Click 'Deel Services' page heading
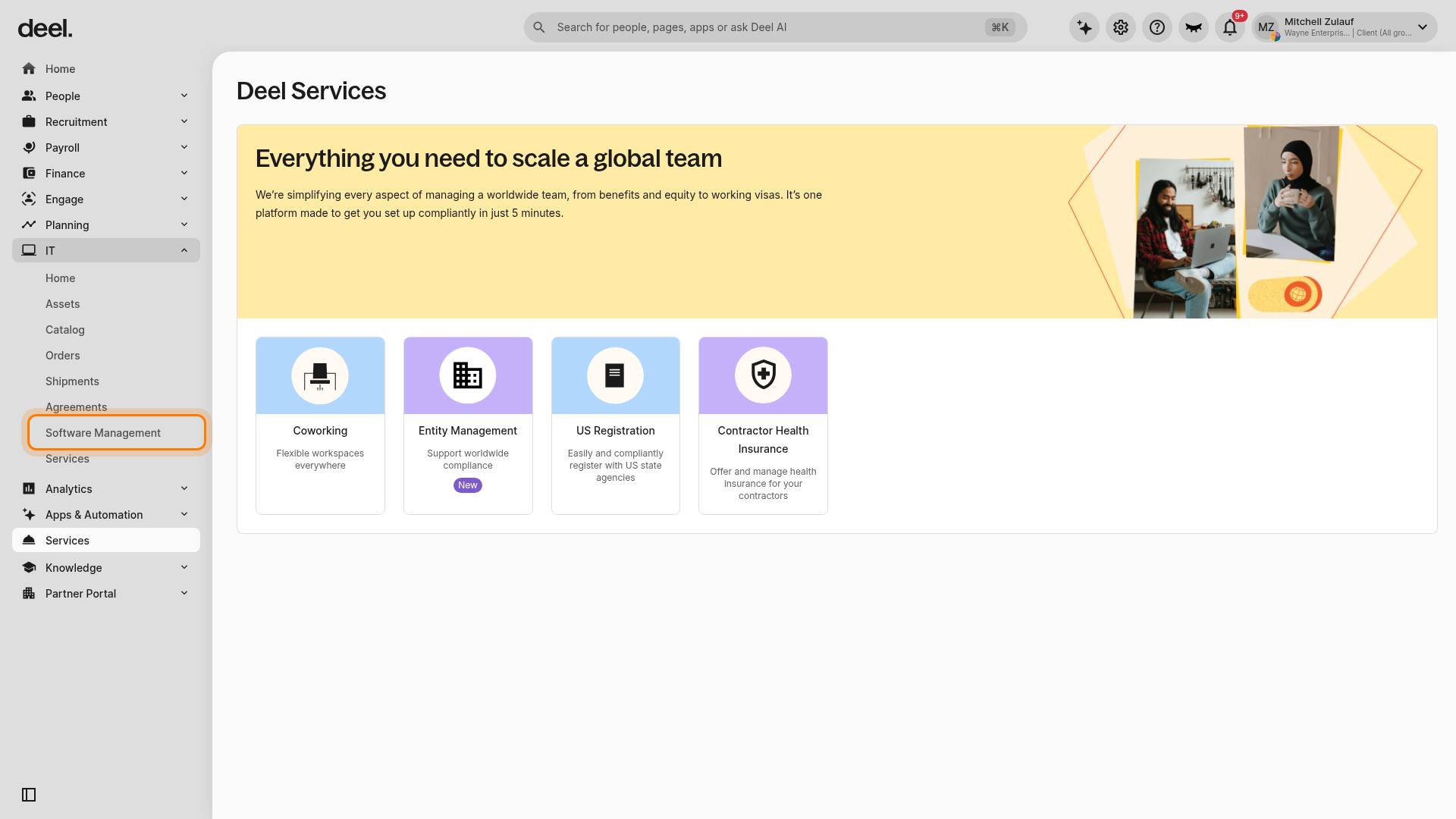 click(x=311, y=91)
